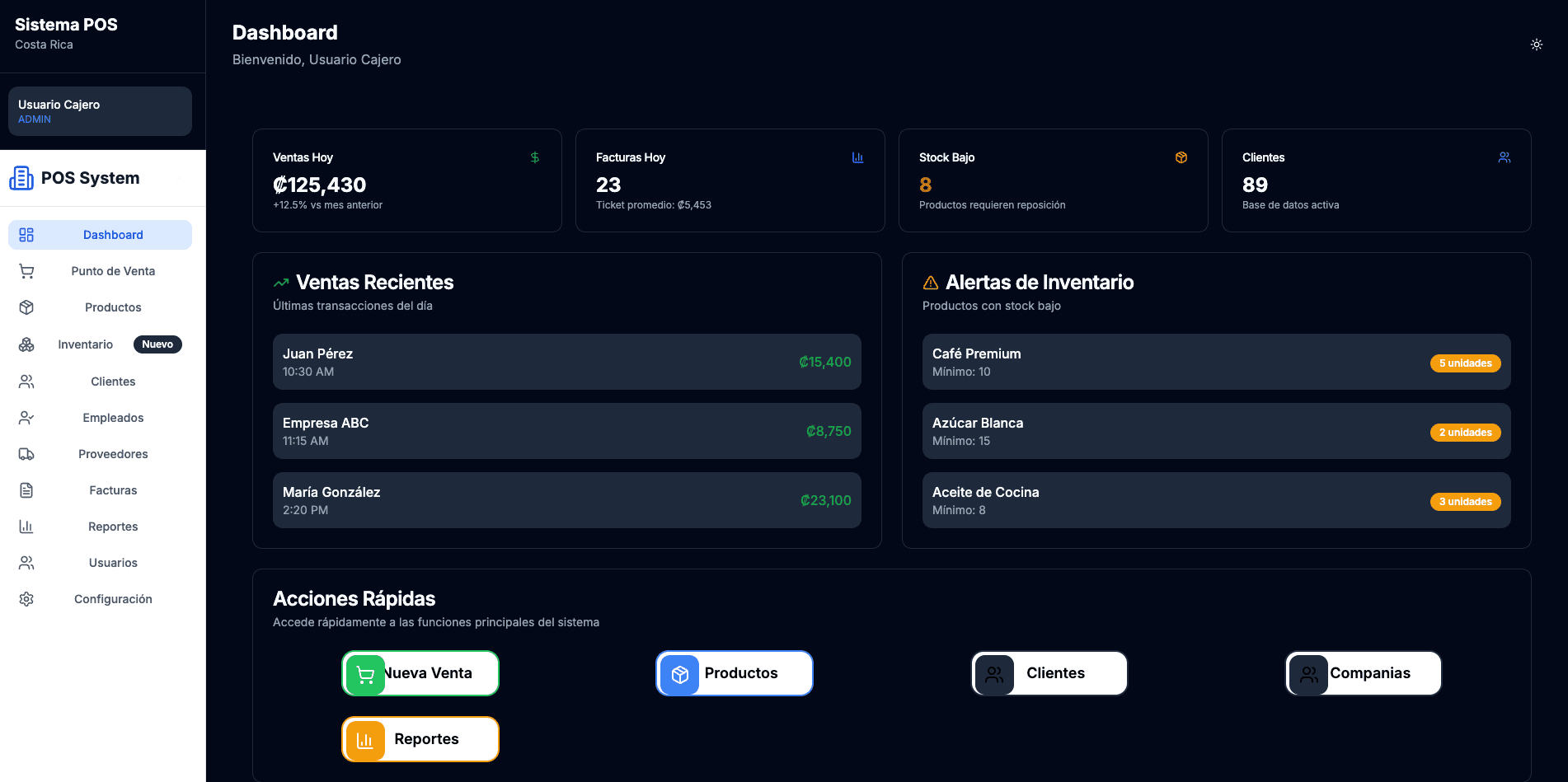
Task: Click the orange Reportes quick action button
Action: [420, 739]
